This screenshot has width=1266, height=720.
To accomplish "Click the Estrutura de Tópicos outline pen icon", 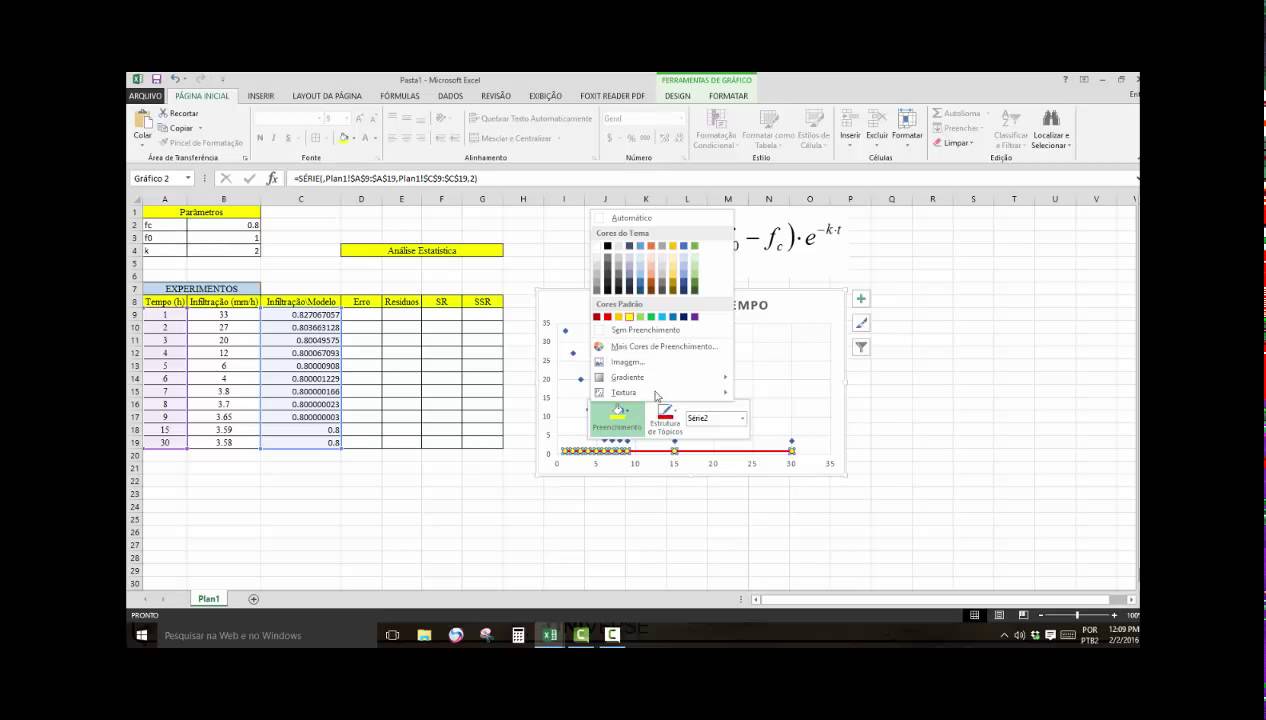I will point(665,412).
